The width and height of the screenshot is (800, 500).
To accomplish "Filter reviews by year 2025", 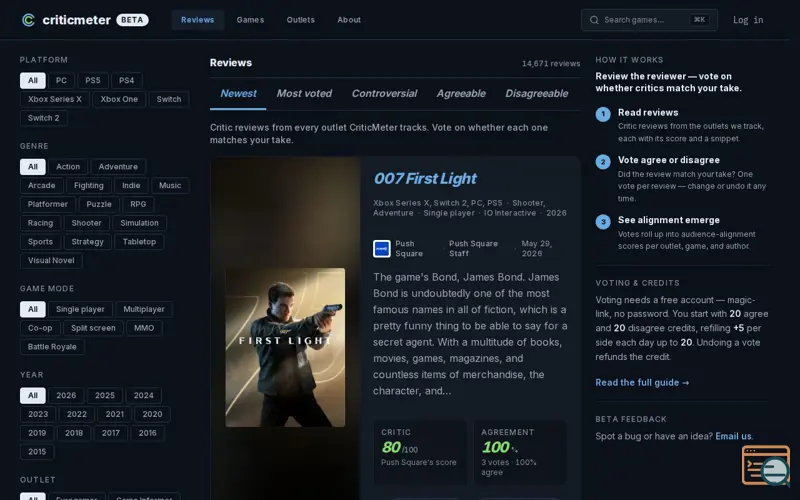I will click(x=105, y=396).
